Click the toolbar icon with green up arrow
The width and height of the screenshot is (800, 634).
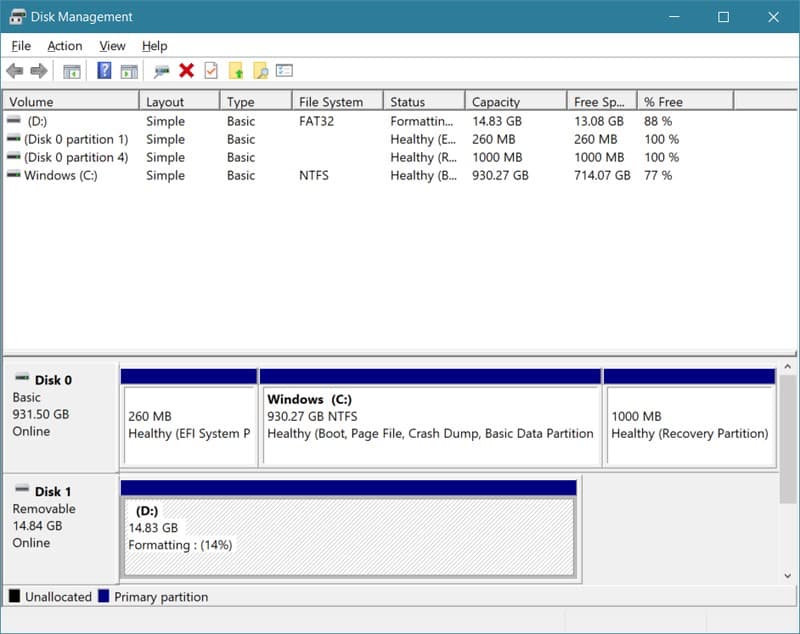(236, 71)
